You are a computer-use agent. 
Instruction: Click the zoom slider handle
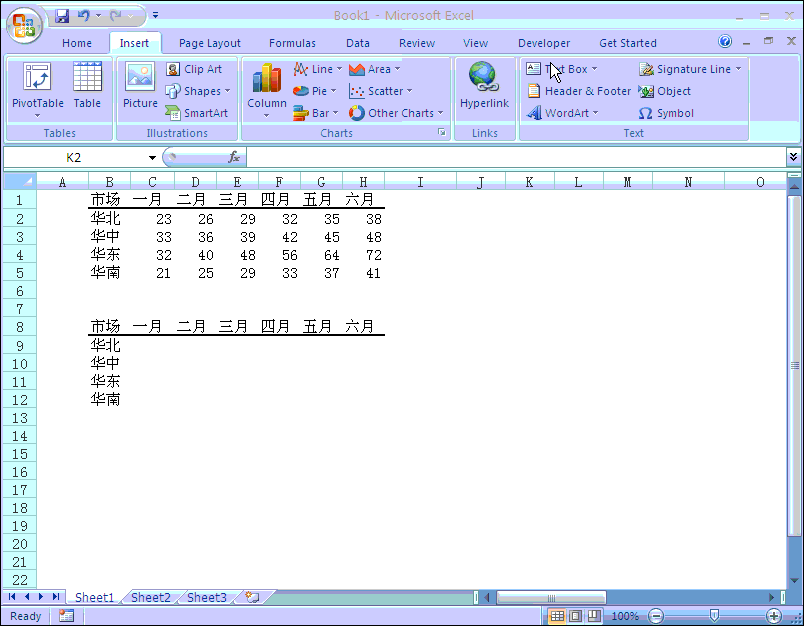714,615
